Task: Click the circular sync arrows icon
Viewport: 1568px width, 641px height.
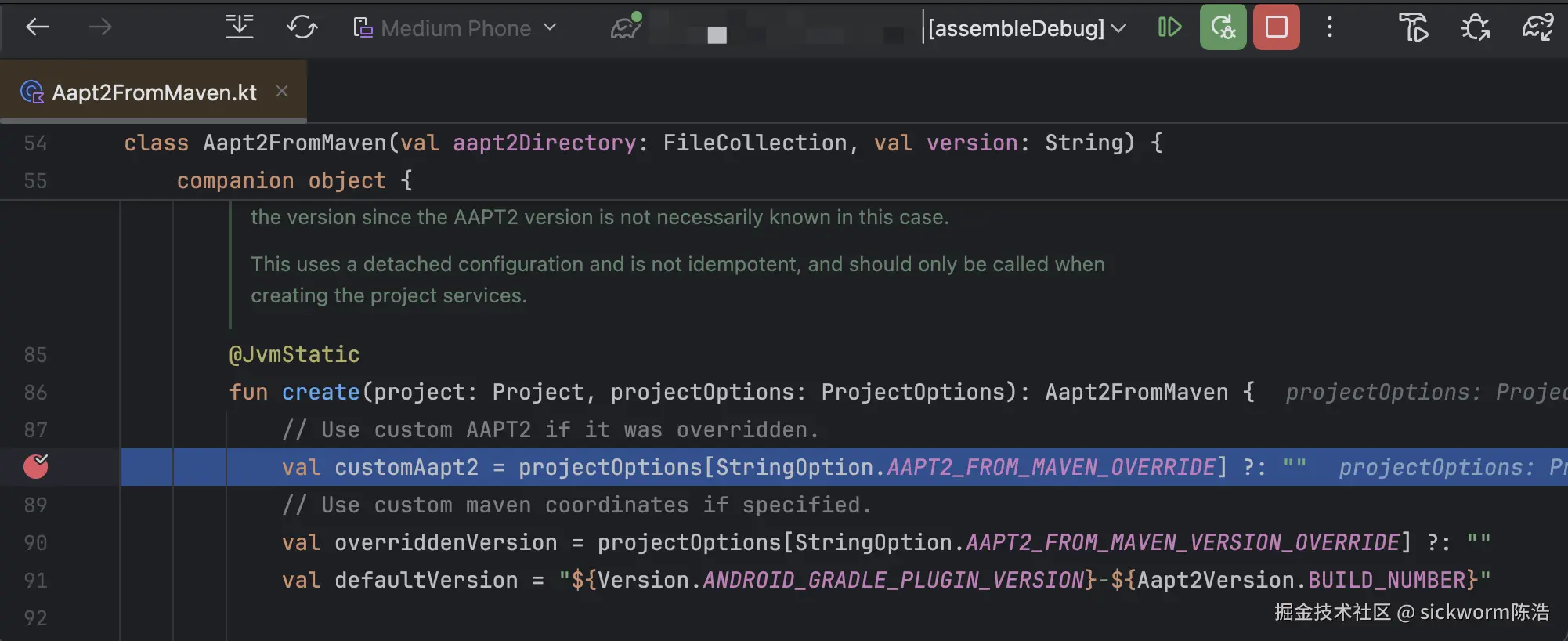Action: 302,28
